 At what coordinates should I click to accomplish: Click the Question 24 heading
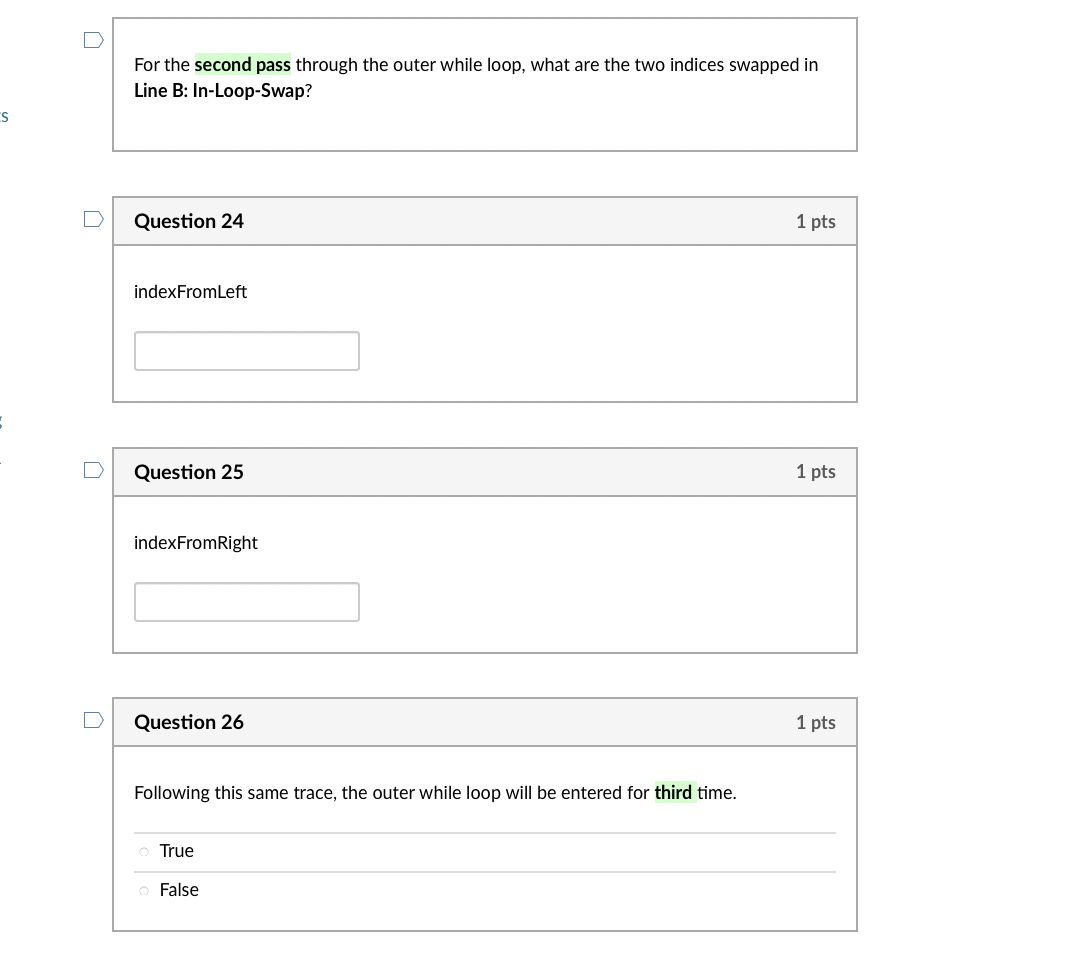tap(188, 221)
